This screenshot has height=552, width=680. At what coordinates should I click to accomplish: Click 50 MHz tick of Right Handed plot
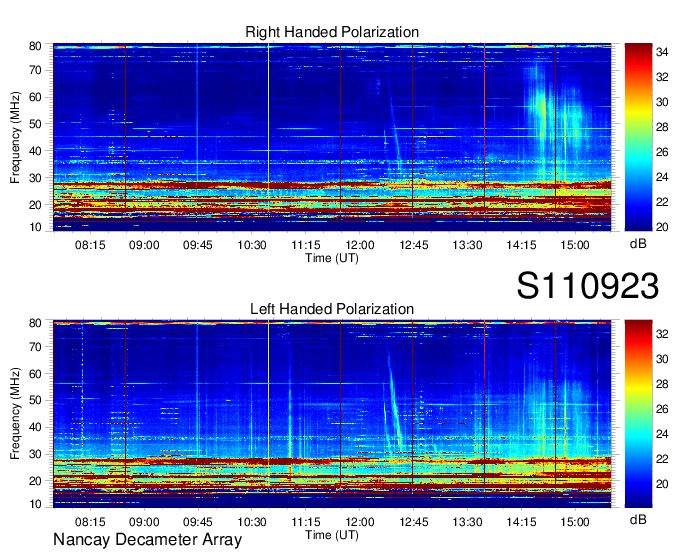(35, 124)
